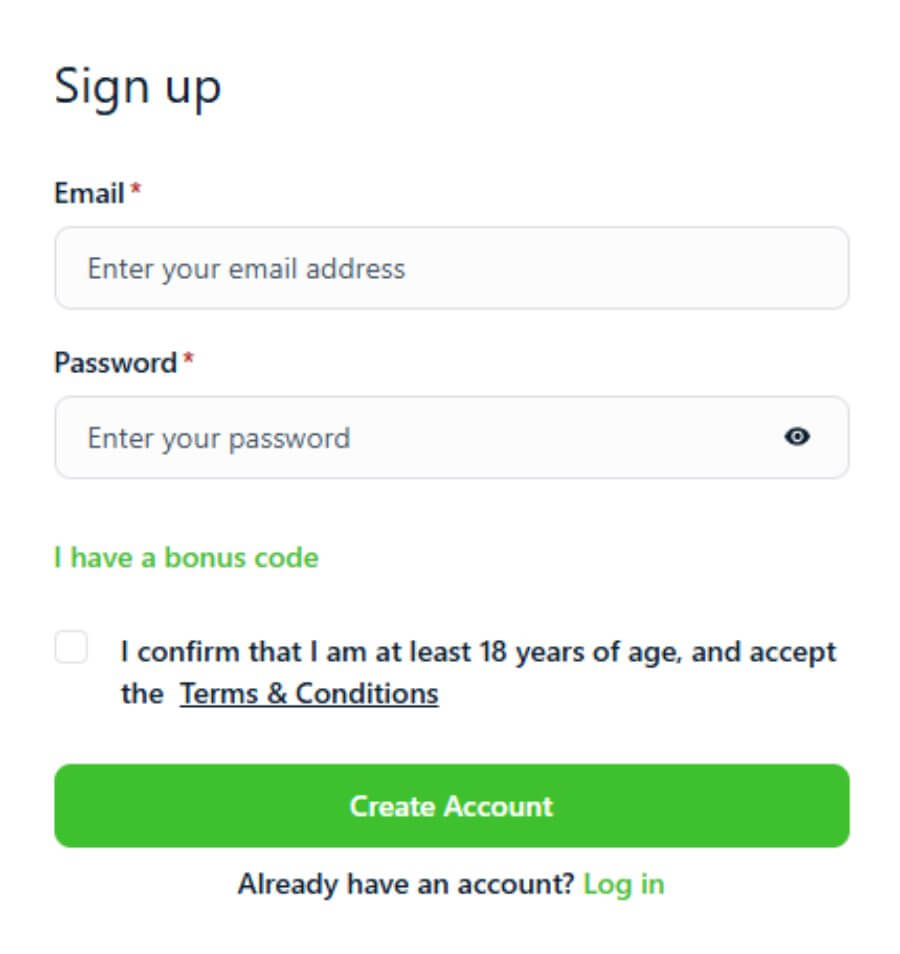Focus the Email address input field
Image resolution: width=900 pixels, height=954 pixels.
[x=452, y=268]
